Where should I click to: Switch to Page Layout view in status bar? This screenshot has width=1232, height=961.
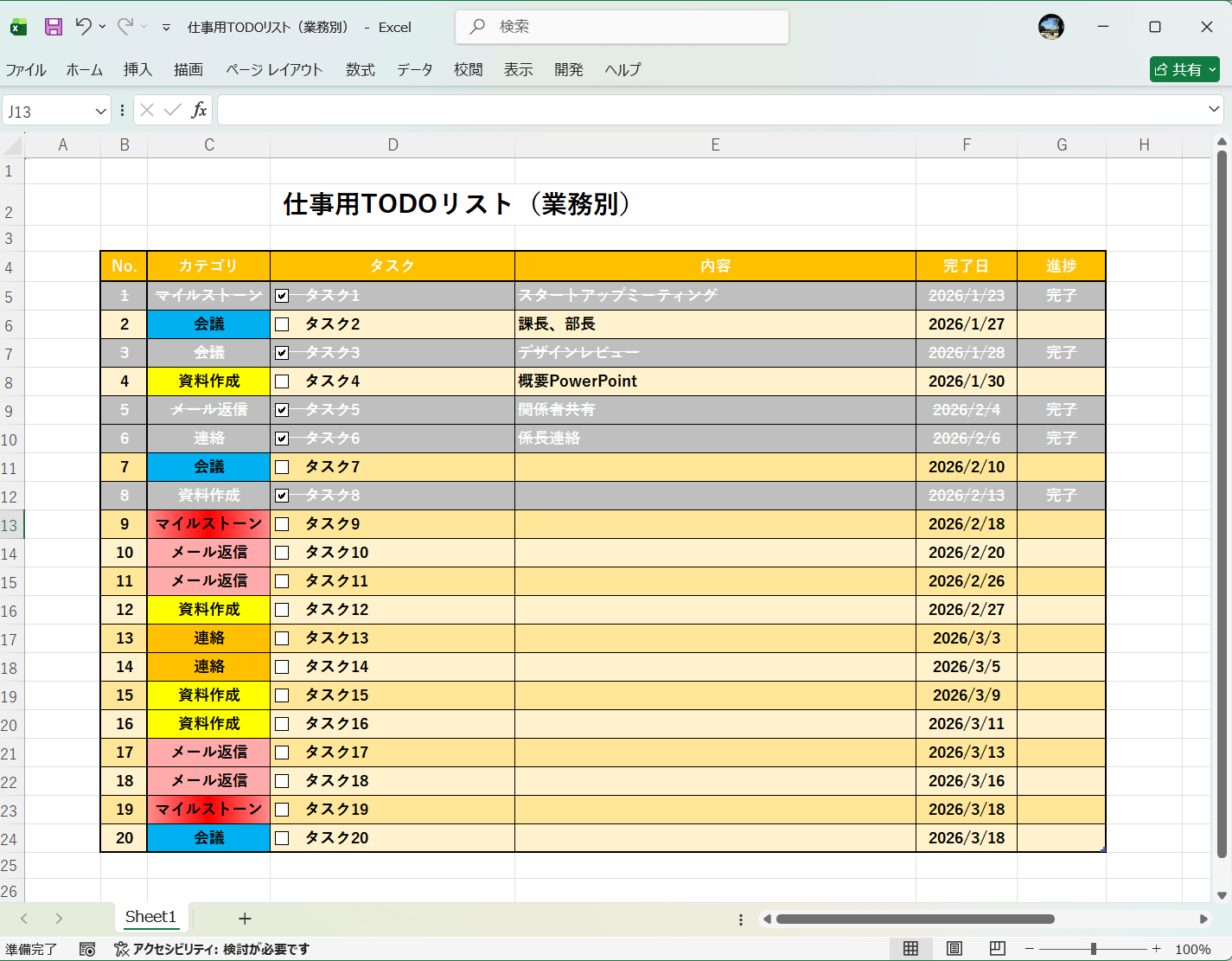click(x=954, y=949)
